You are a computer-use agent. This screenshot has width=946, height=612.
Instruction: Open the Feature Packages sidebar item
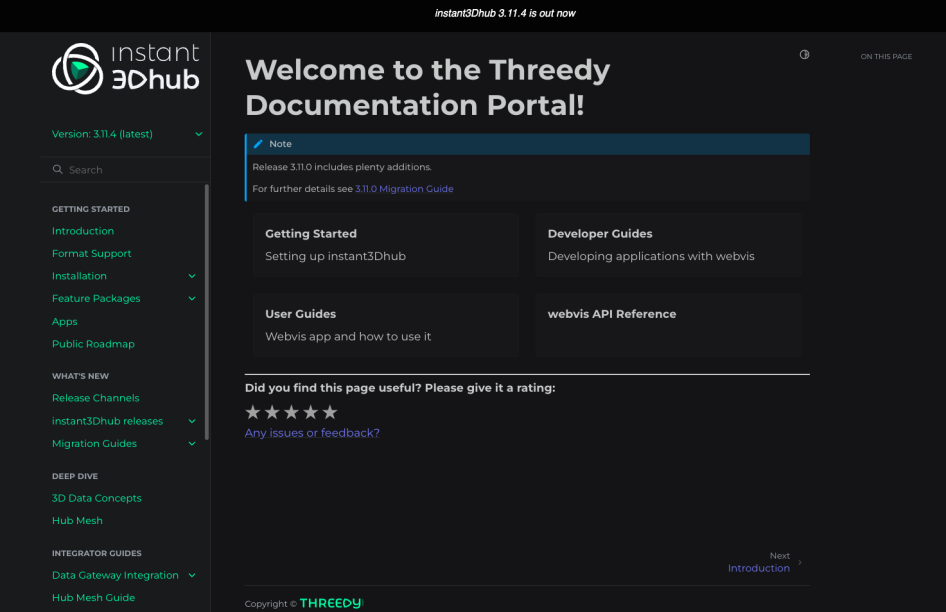[x=96, y=298]
